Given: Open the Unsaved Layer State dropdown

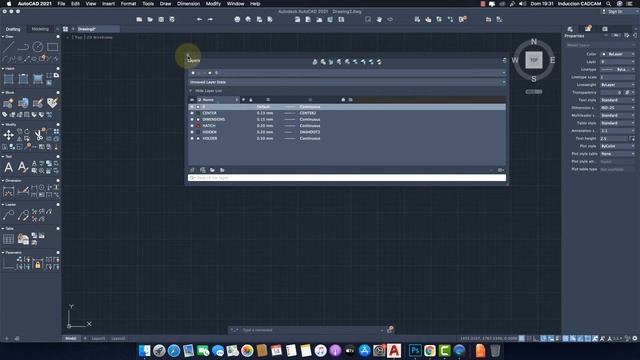Looking at the screenshot, I should click(347, 82).
